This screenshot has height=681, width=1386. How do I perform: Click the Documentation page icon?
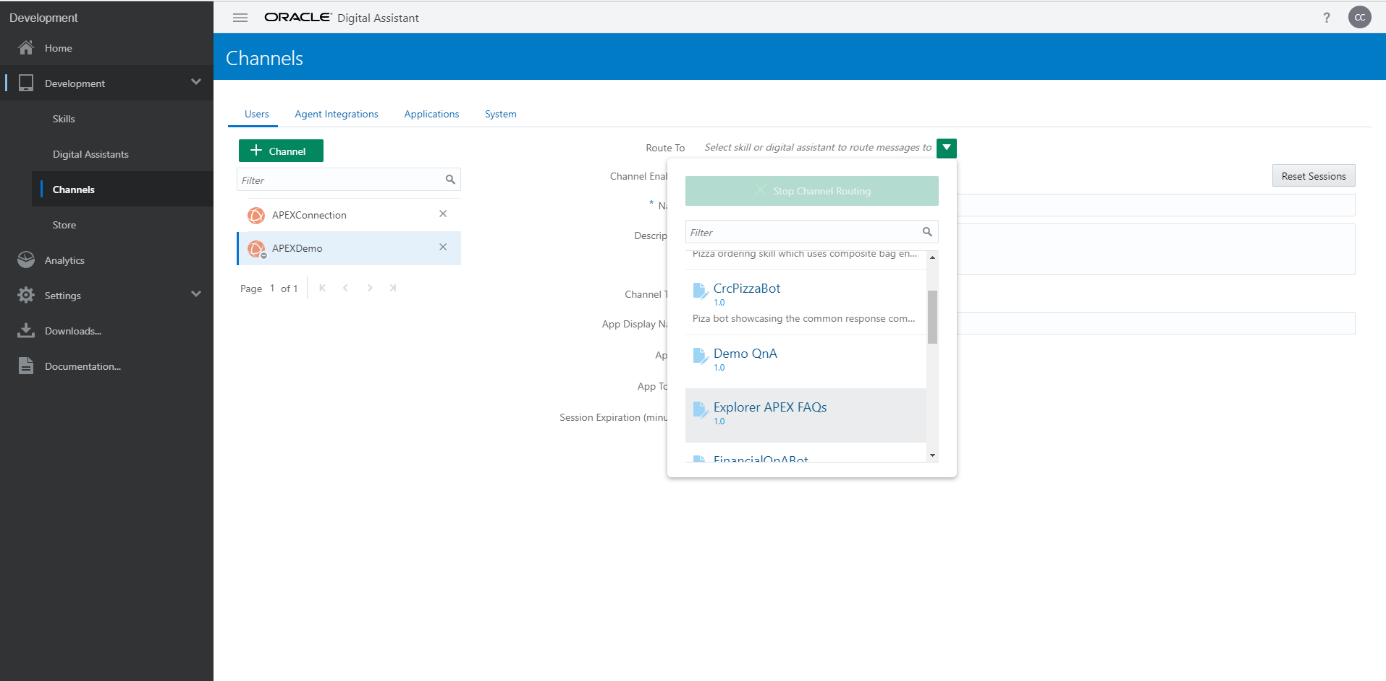pos(26,366)
